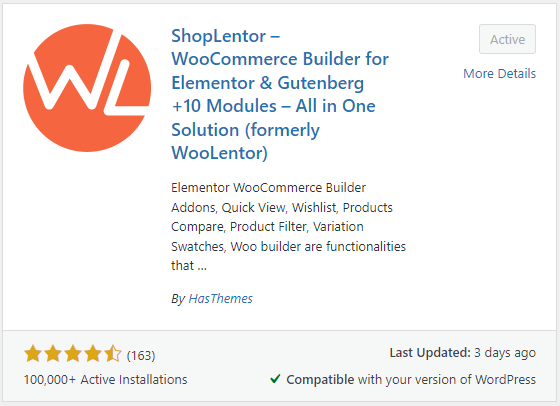Screen dimensions: 560x406
Task: Open the More Details link
Action: point(499,74)
